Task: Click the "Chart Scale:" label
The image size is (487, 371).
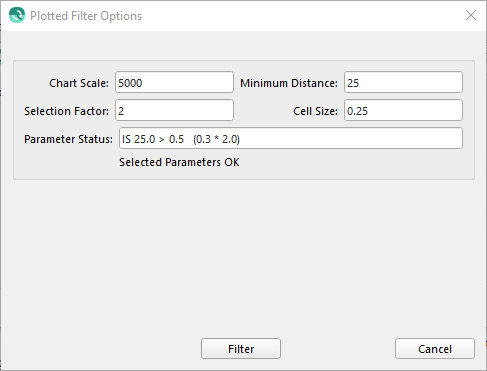Action: 79,83
